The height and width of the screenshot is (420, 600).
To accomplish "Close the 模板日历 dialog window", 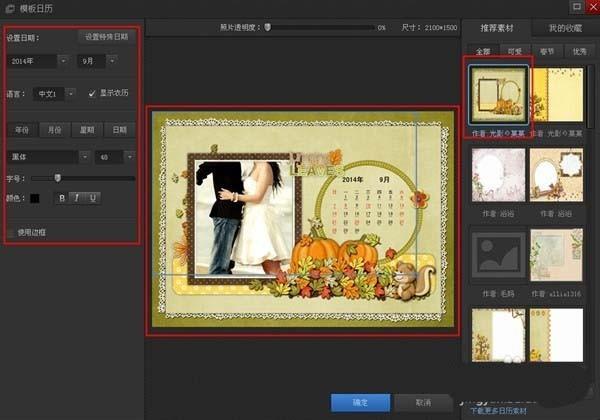I will click(593, 7).
